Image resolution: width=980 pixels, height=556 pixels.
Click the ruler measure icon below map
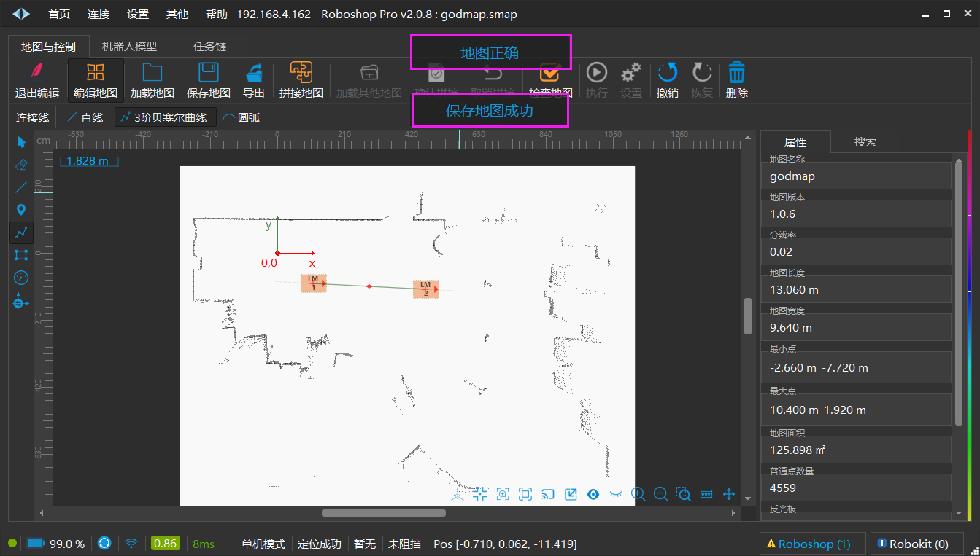[706, 494]
